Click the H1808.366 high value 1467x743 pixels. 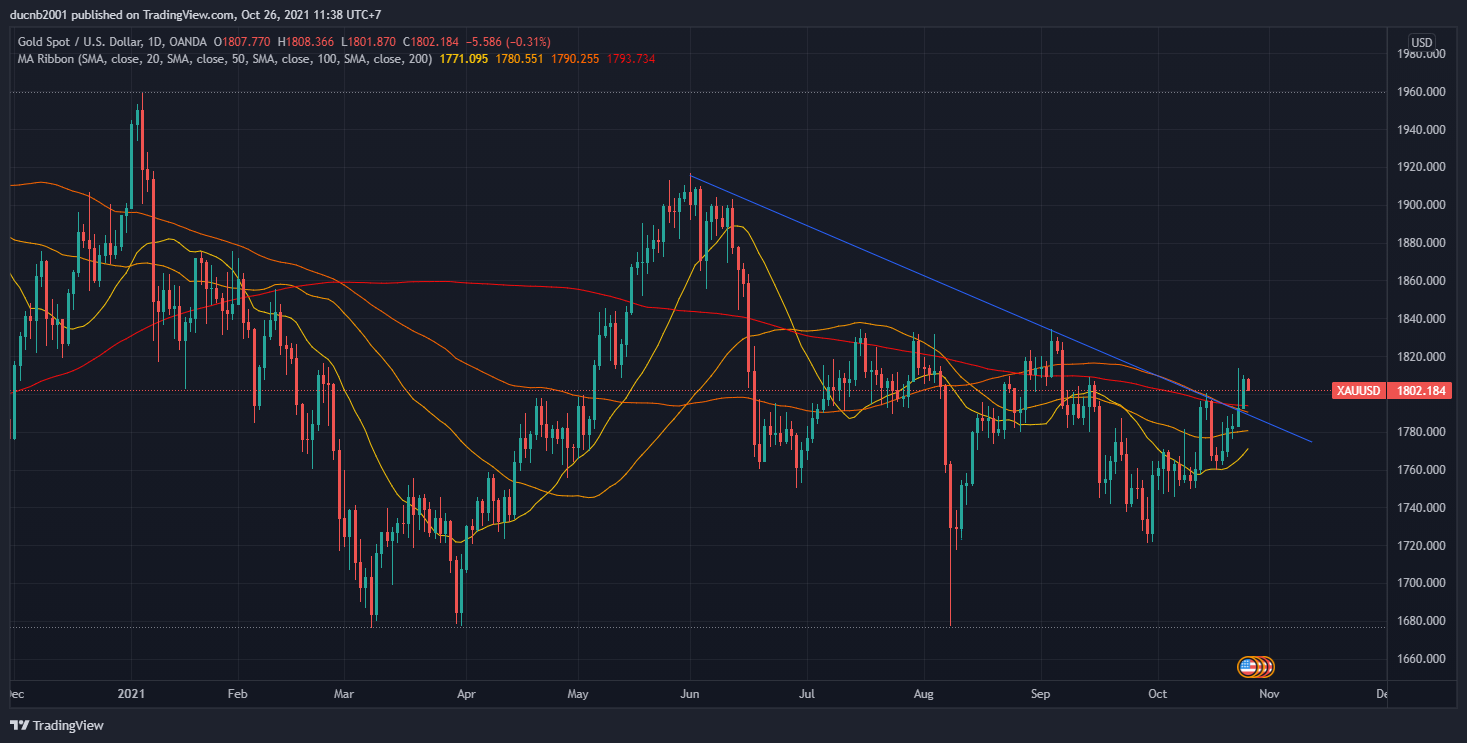[308, 42]
